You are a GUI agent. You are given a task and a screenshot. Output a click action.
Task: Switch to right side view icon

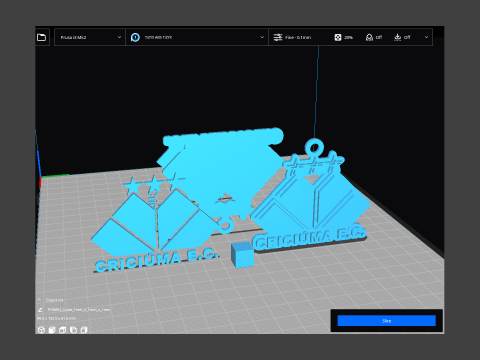[x=84, y=330]
